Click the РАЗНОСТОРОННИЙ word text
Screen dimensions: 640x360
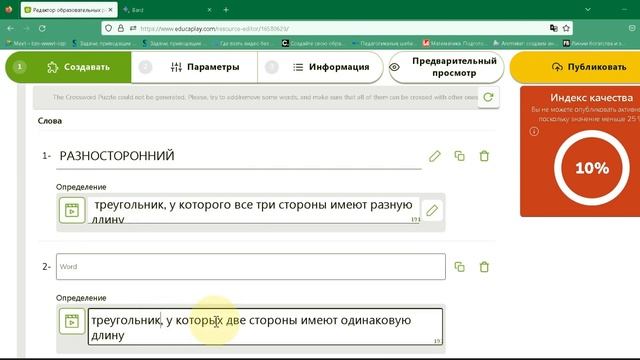pyautogui.click(x=117, y=156)
